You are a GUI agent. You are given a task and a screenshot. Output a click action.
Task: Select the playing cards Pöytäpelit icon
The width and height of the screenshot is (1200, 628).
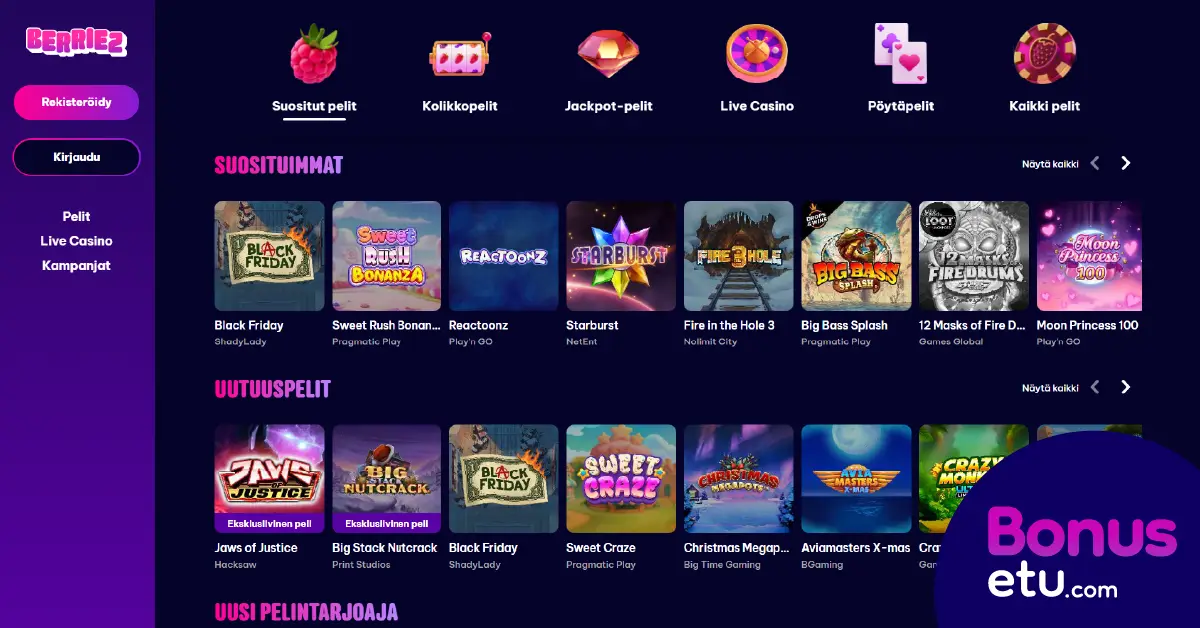[x=900, y=54]
